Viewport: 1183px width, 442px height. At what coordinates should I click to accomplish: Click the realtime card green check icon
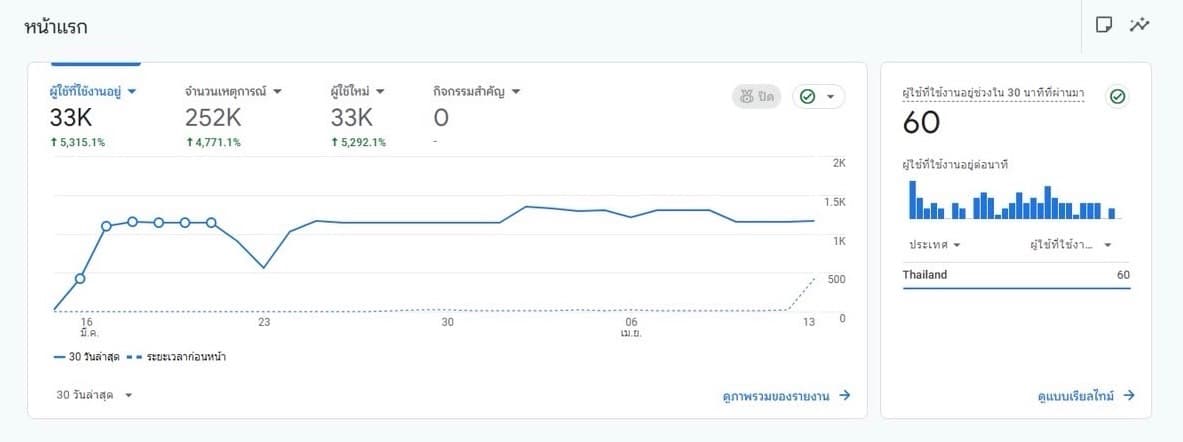(x=1118, y=96)
